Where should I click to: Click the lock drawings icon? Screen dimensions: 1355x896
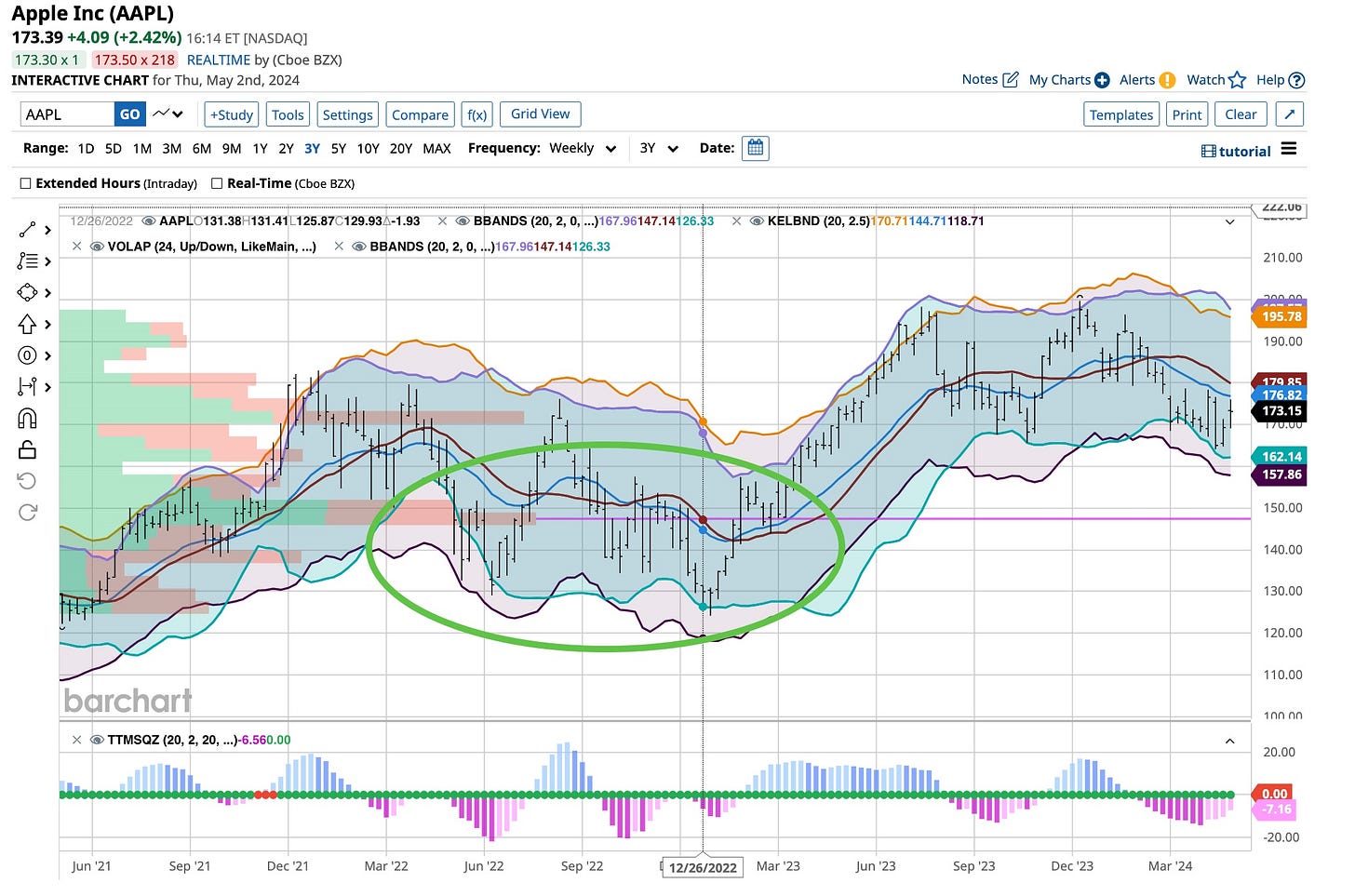[27, 449]
